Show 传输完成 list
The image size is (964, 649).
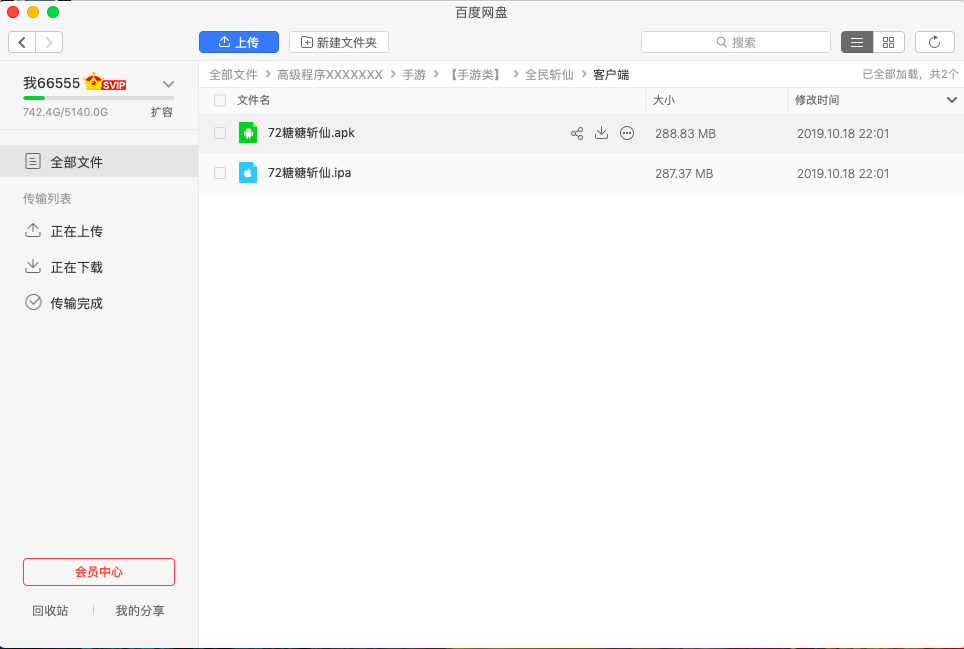[x=76, y=303]
